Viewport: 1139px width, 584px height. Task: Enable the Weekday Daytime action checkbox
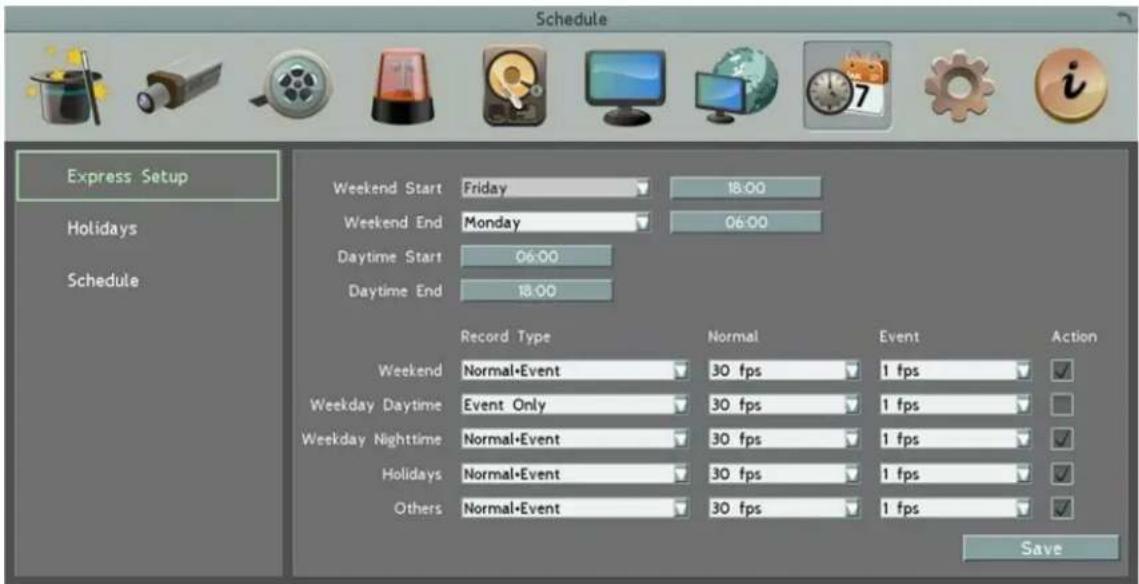tap(1062, 405)
